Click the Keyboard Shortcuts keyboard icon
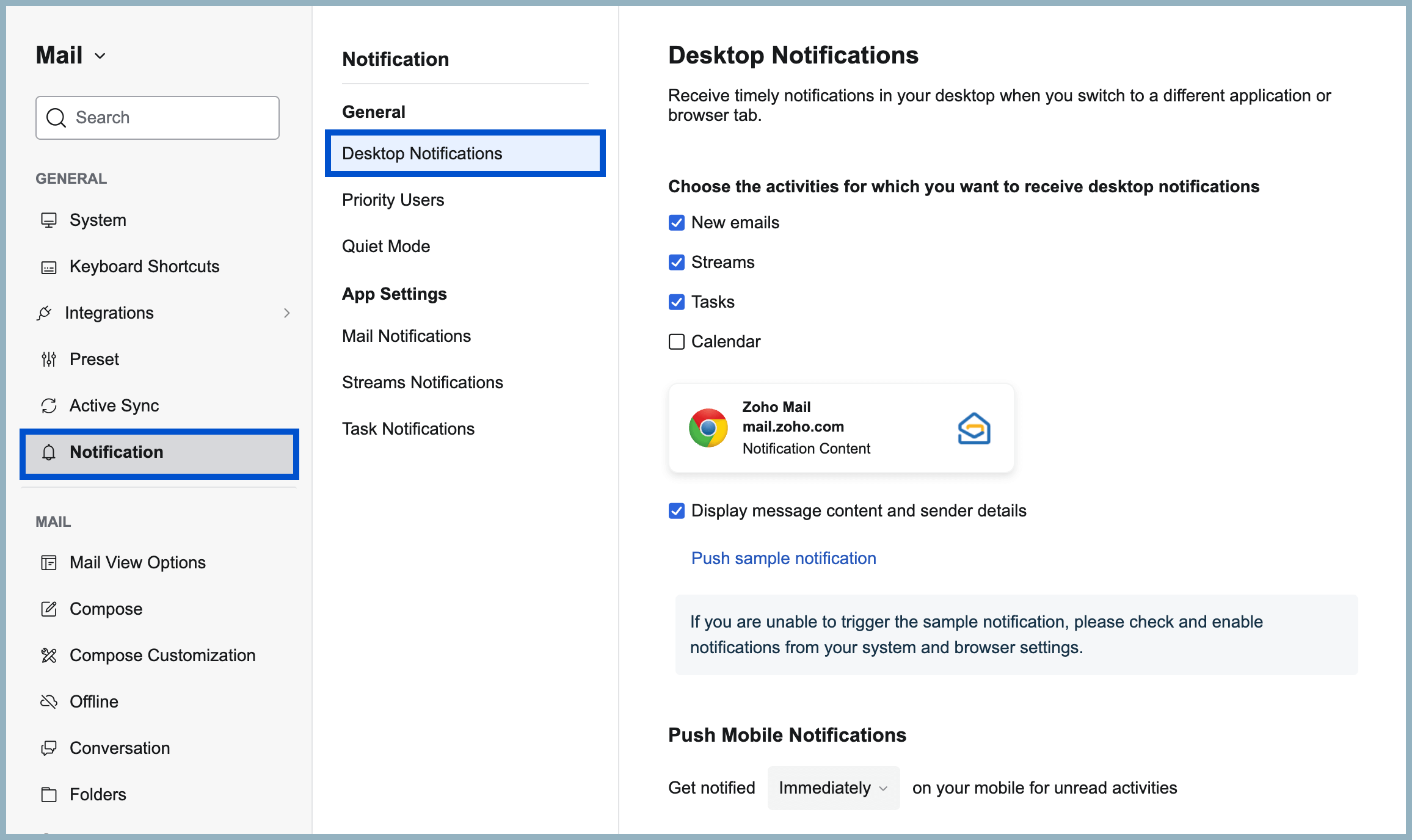 pyautogui.click(x=49, y=267)
